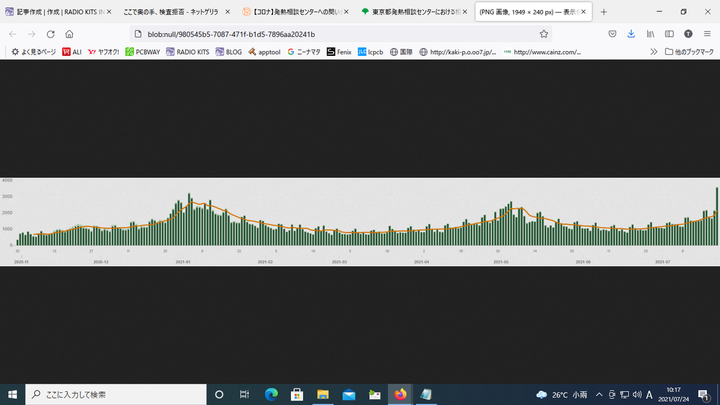
Task: Open Microsoft Edge from the taskbar
Action: pos(271,395)
